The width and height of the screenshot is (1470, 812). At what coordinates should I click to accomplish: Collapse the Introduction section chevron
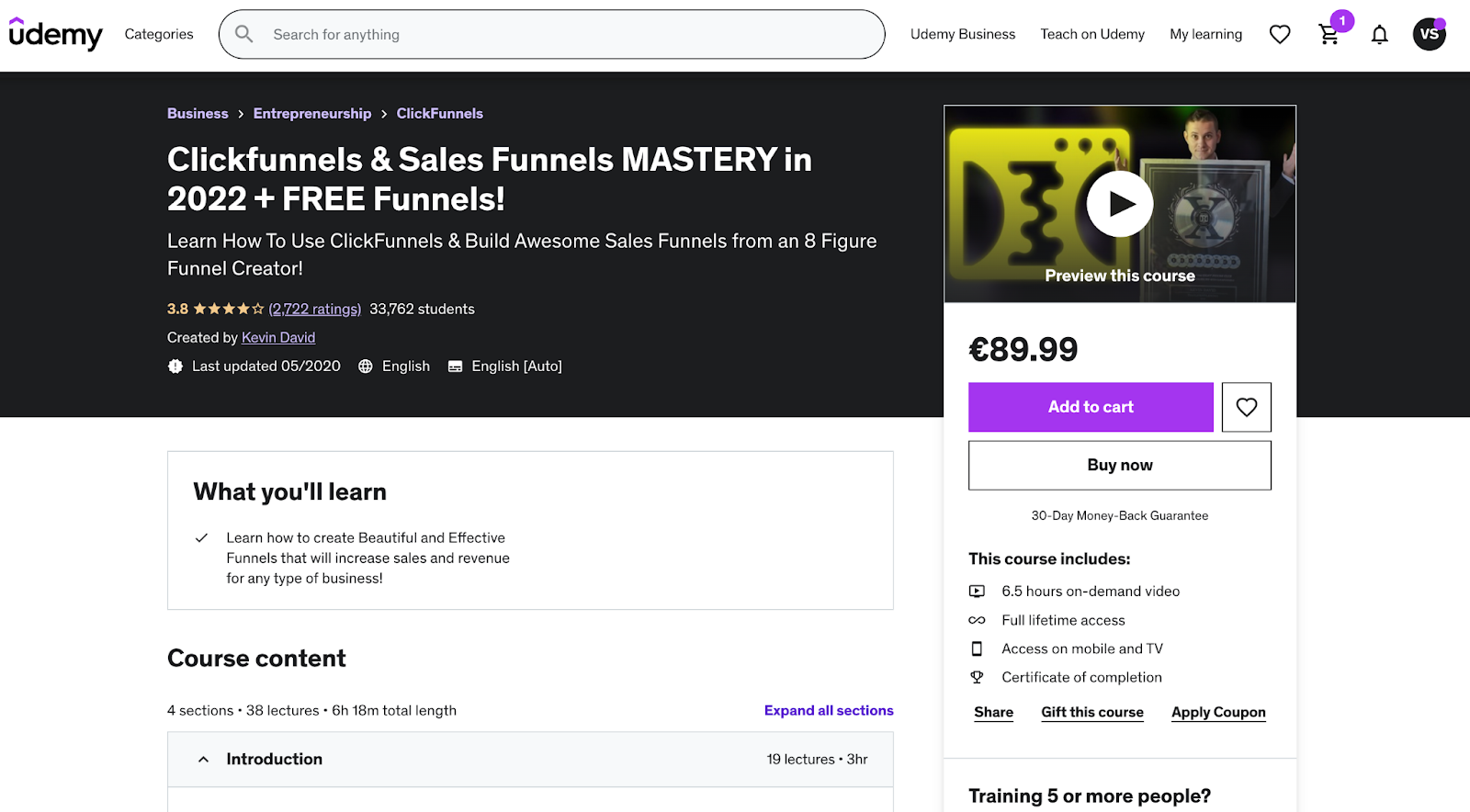pyautogui.click(x=203, y=760)
